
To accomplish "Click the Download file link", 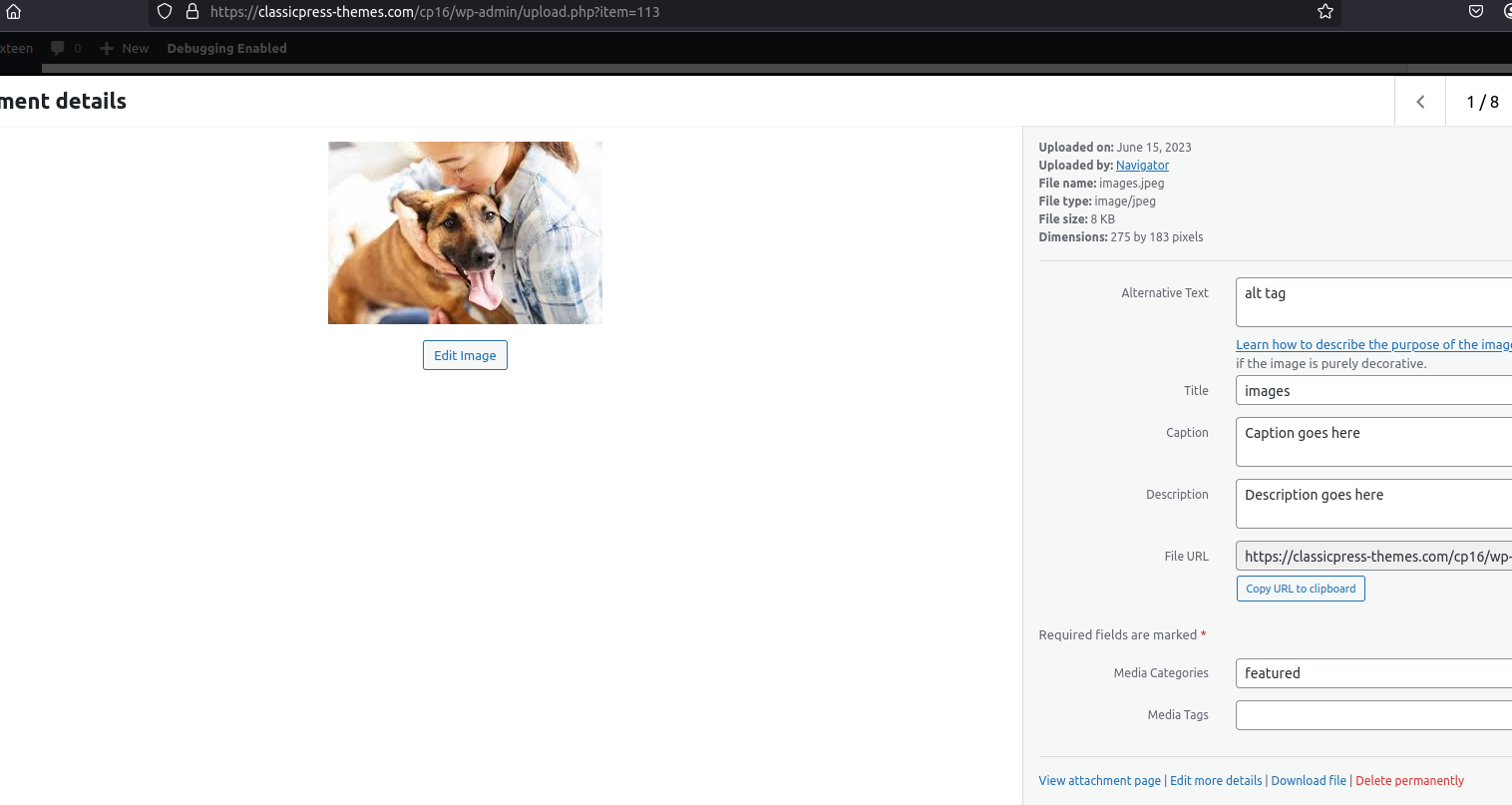I will (1309, 781).
